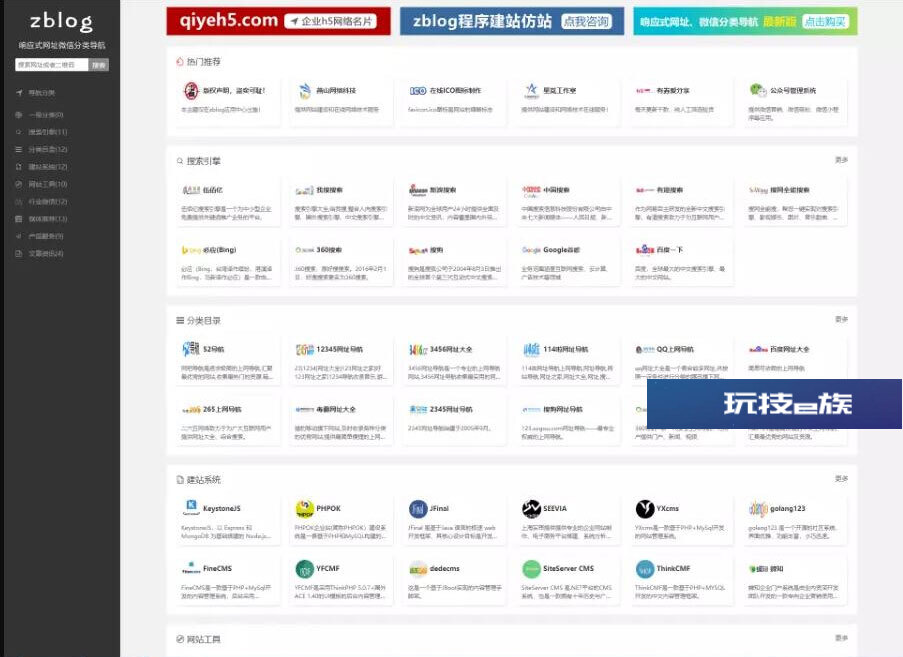Click the black YXcms logo icon
Viewport: 903px width, 657px height.
(645, 508)
